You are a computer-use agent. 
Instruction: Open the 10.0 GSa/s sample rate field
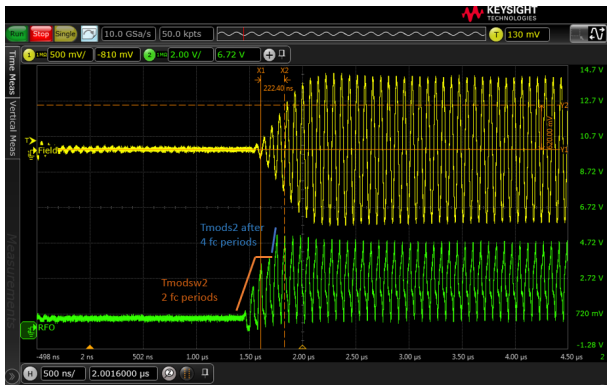(x=128, y=34)
